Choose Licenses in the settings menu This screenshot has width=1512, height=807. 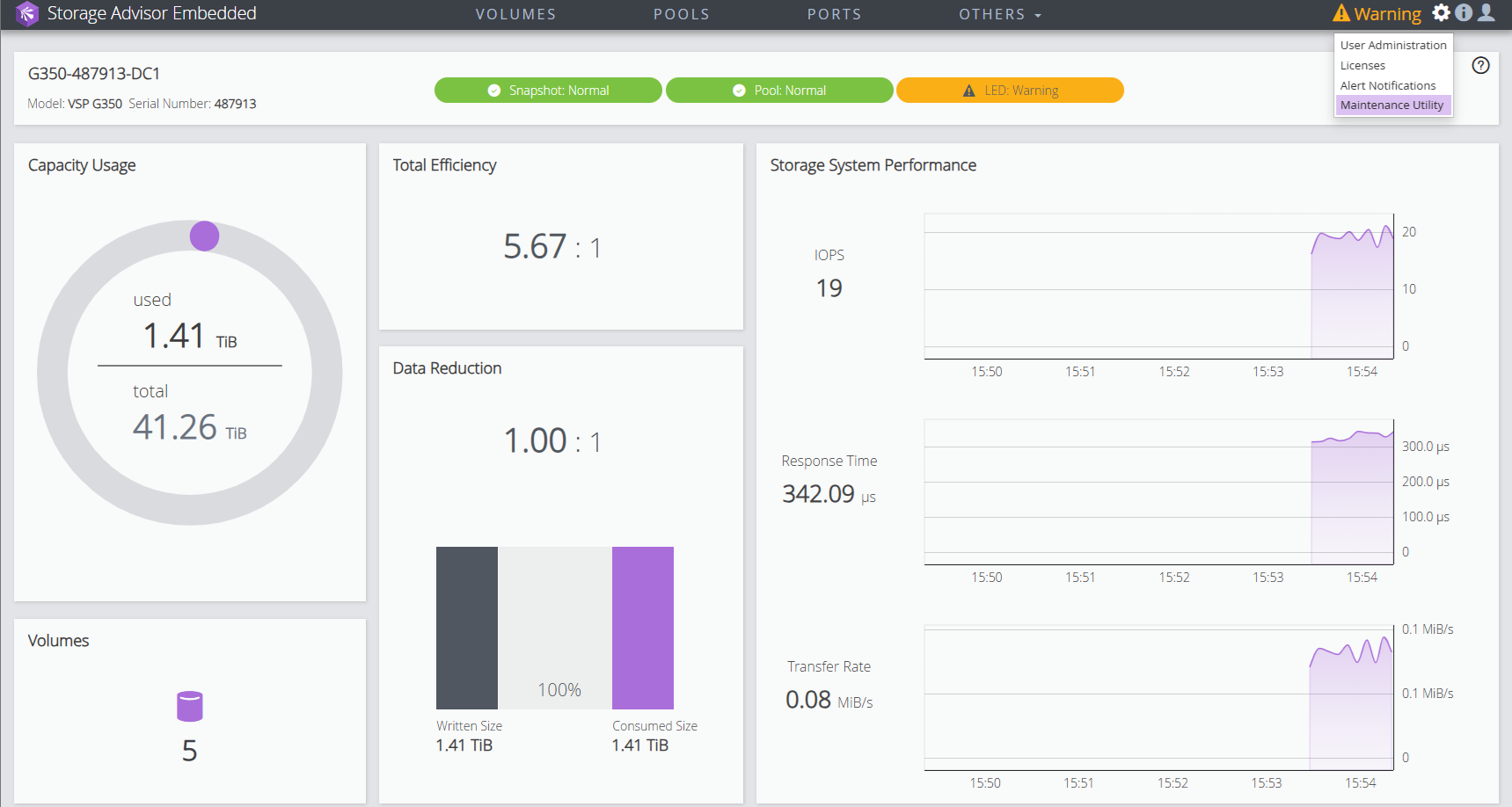click(x=1362, y=65)
